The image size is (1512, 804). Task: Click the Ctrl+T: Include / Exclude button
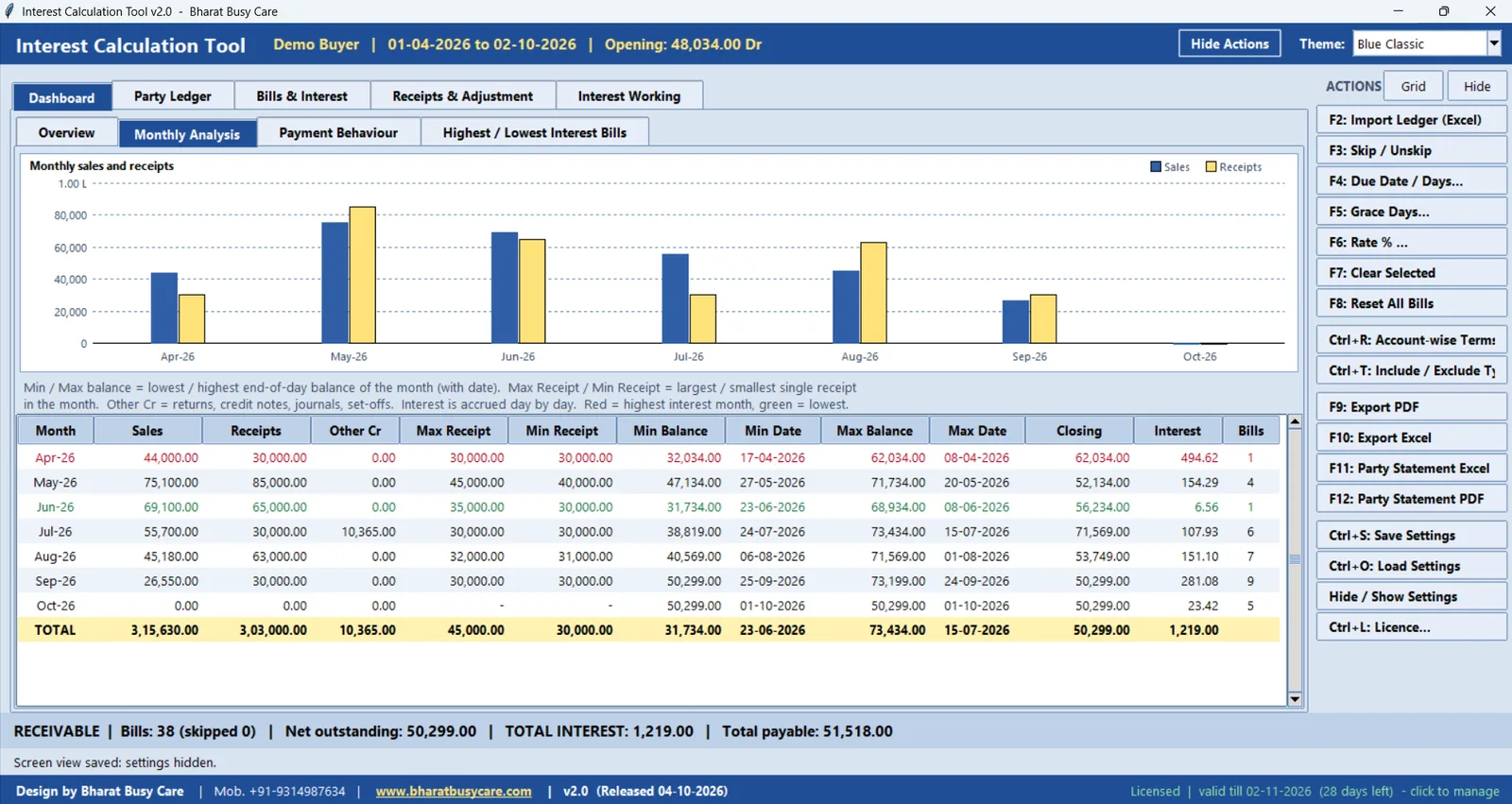1411,370
